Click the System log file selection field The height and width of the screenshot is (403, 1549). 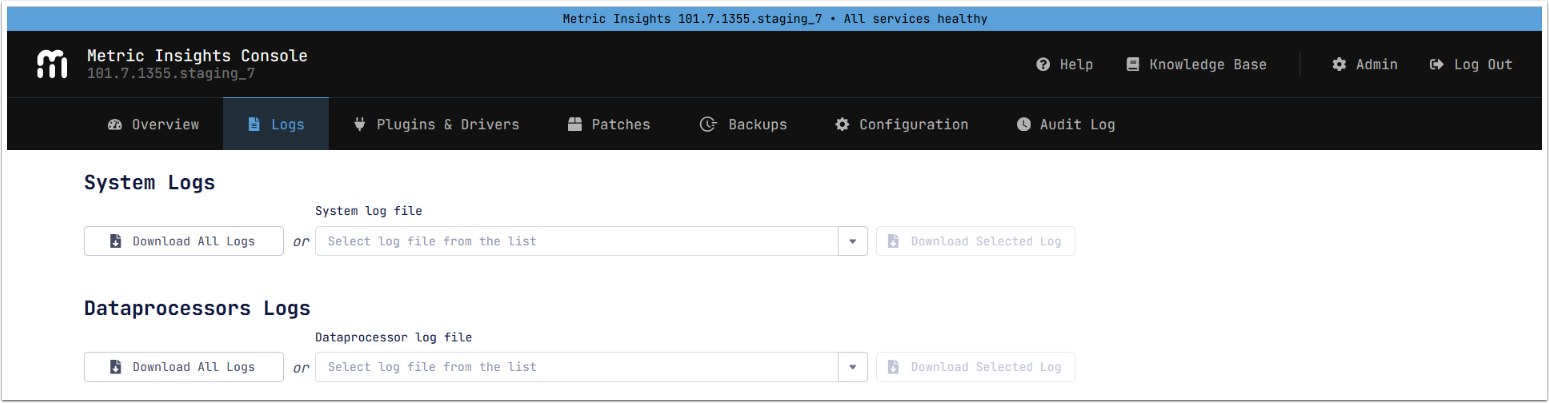click(576, 241)
